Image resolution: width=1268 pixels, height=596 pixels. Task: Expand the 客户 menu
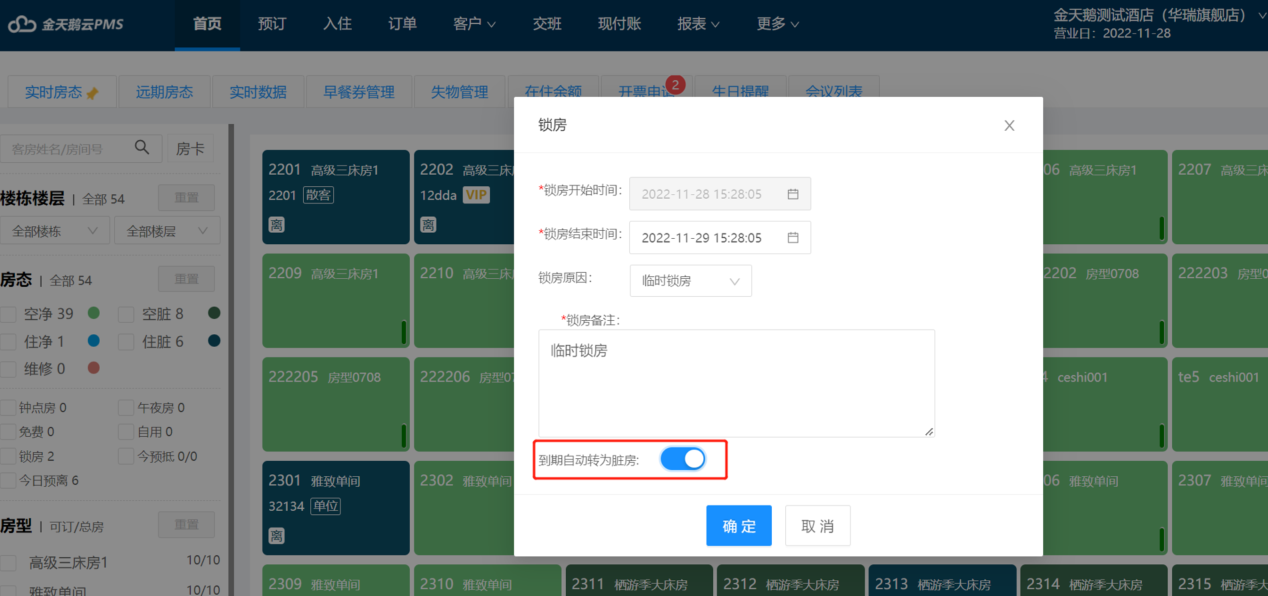[x=474, y=24]
